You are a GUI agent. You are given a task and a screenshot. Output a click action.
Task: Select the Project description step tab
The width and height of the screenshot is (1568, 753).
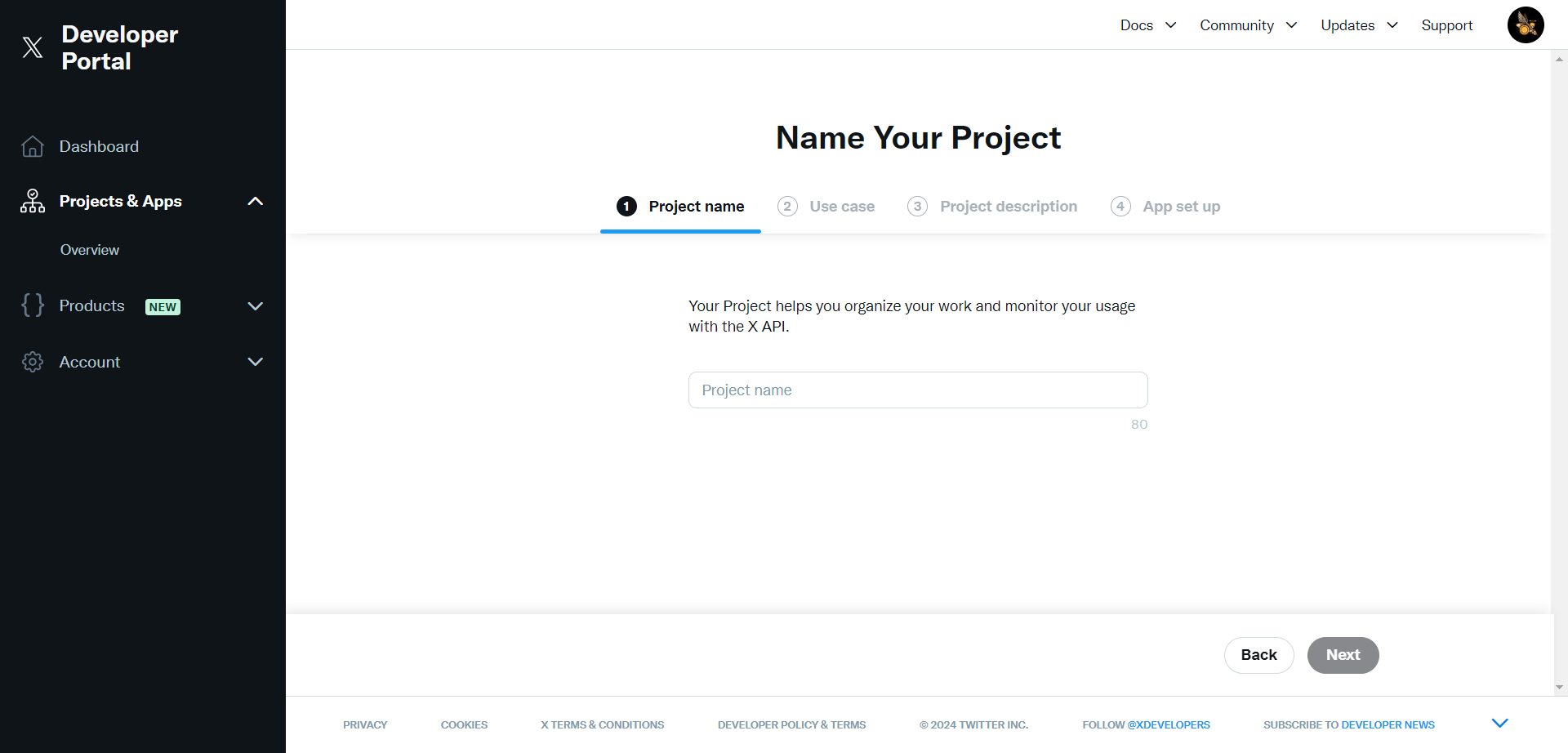[x=1008, y=207]
